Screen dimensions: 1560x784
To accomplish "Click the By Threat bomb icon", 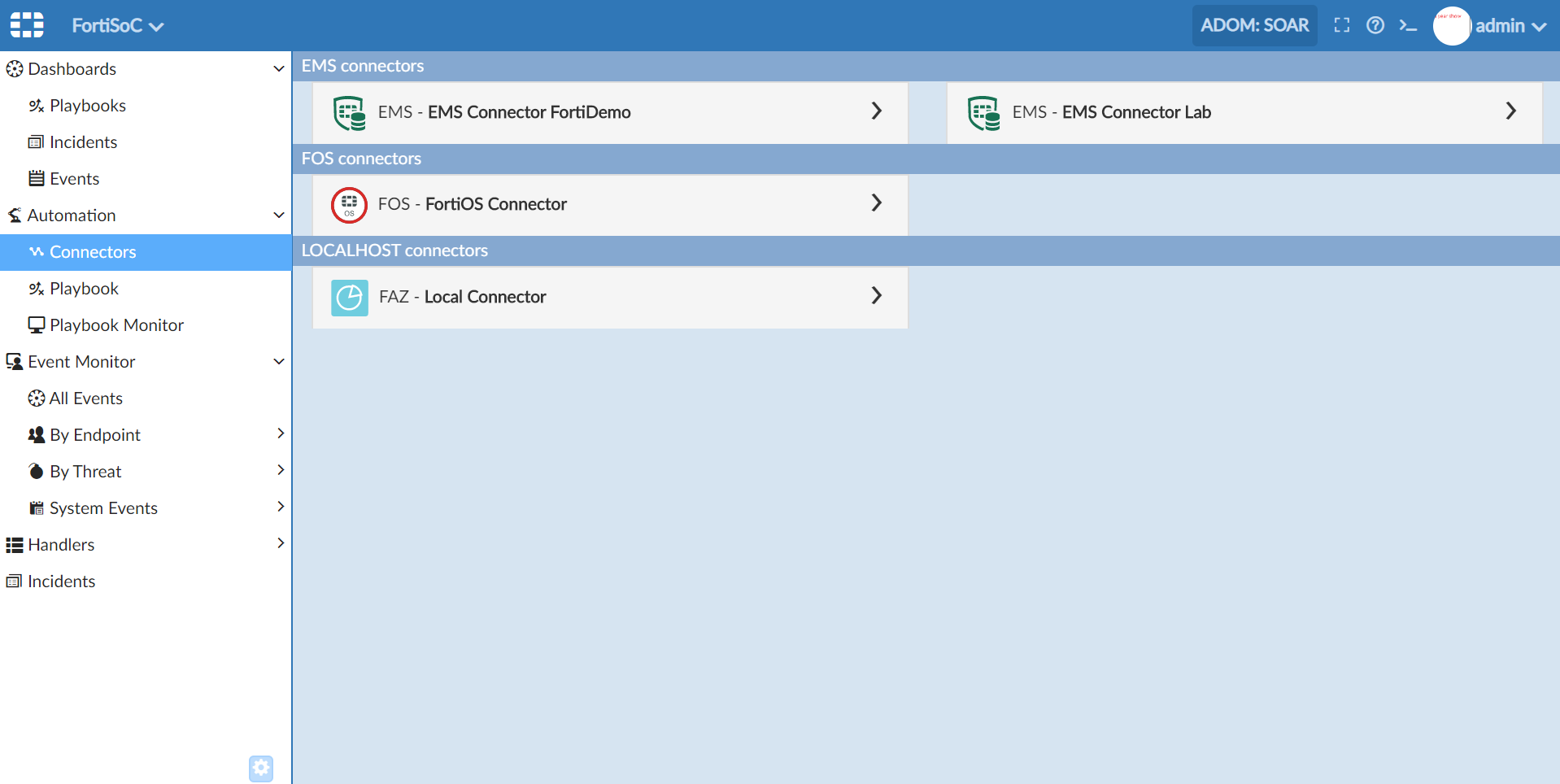I will (x=37, y=471).
